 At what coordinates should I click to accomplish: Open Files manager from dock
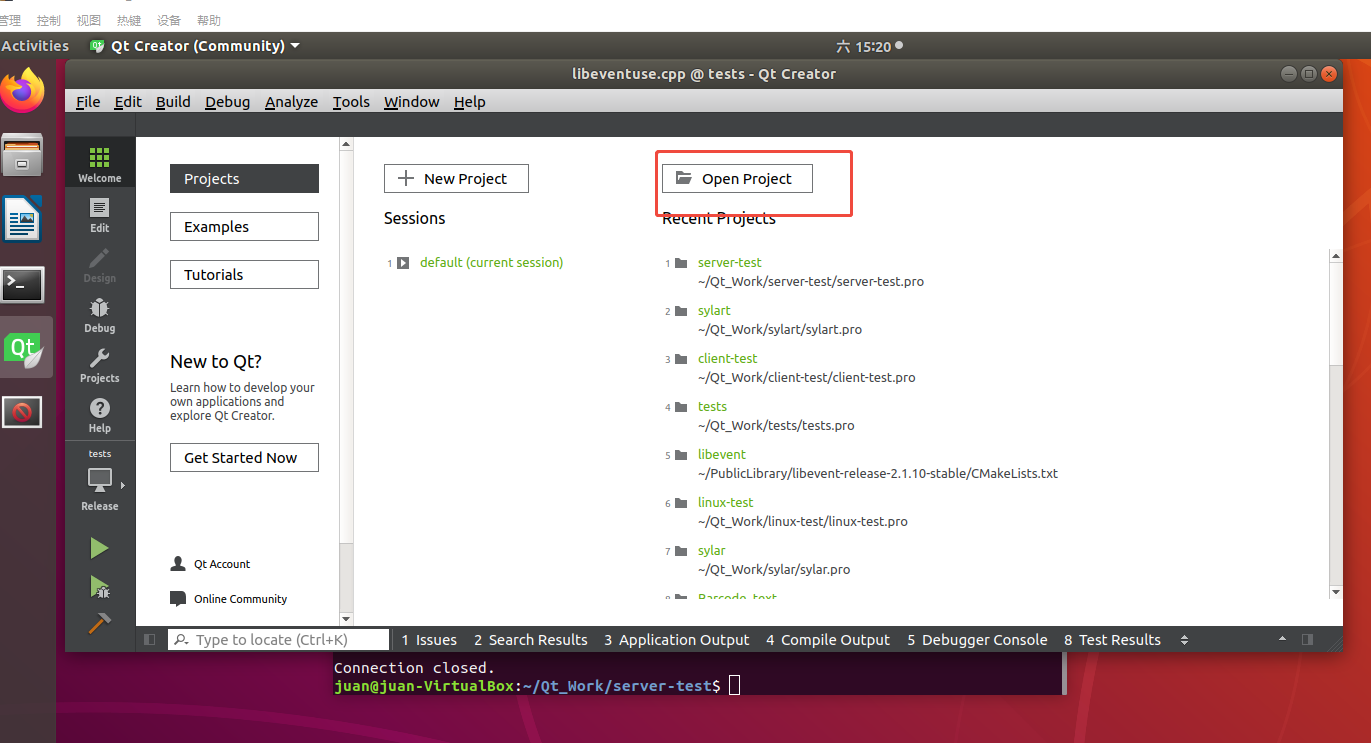[23, 155]
